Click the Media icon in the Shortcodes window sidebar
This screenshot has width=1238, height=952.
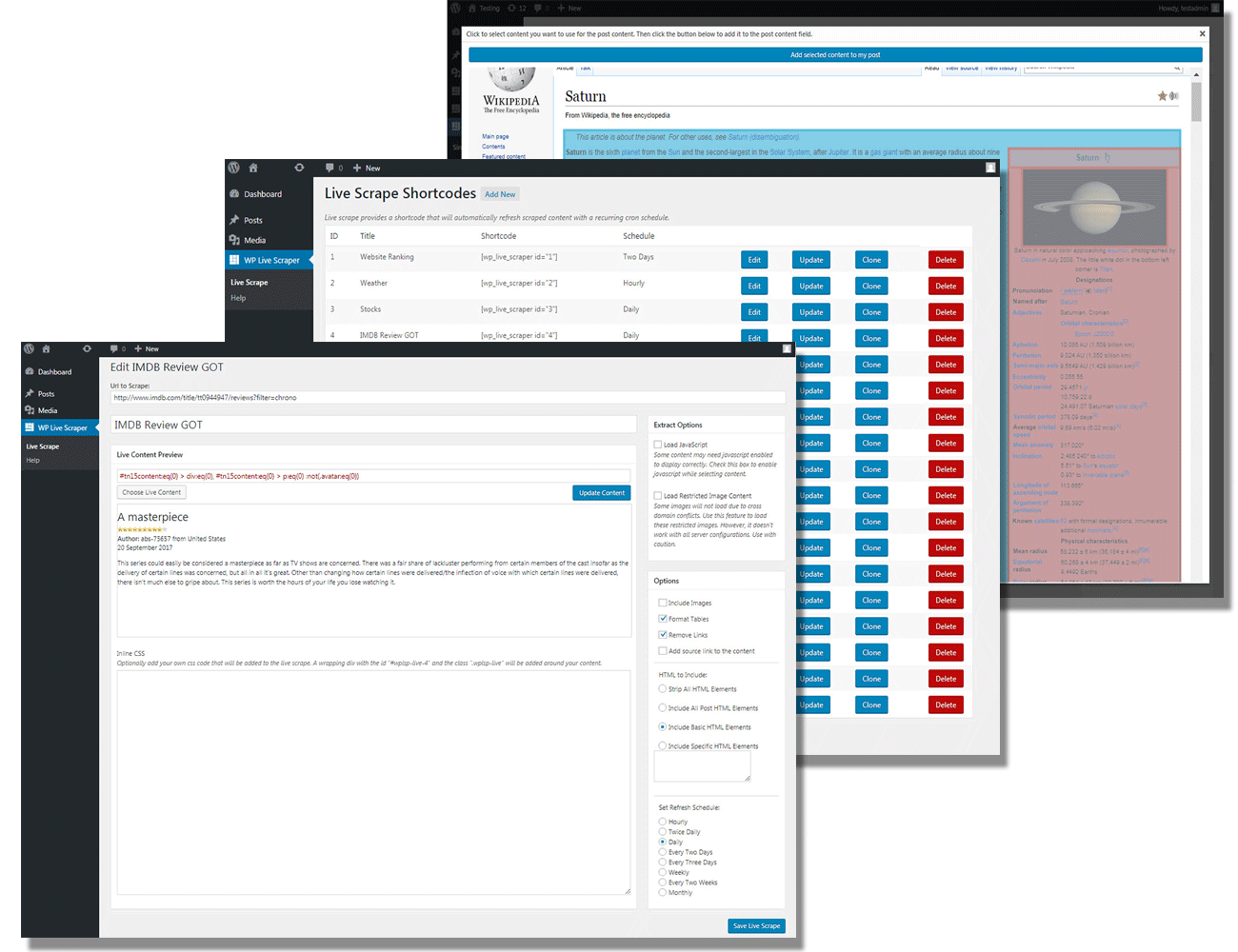(x=234, y=240)
